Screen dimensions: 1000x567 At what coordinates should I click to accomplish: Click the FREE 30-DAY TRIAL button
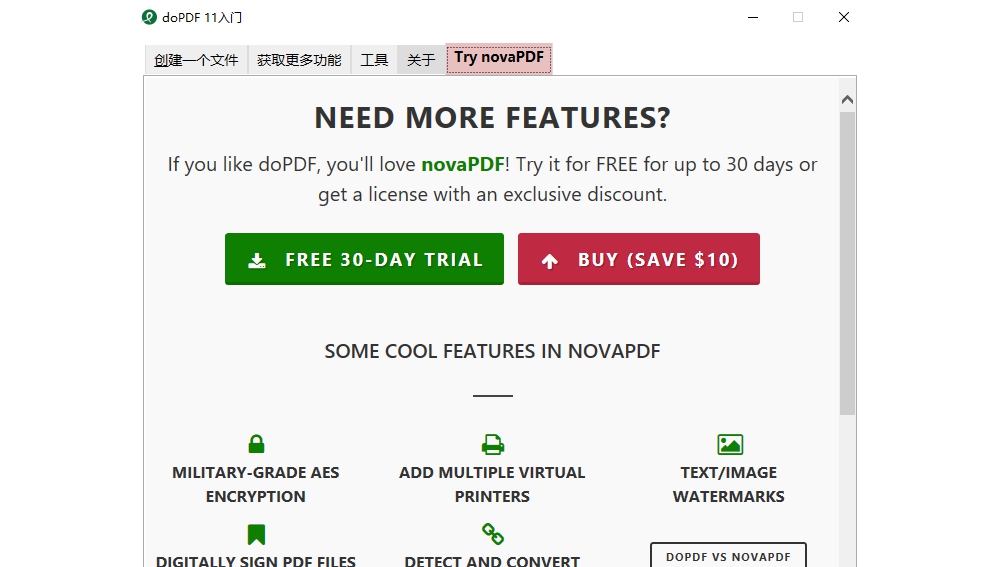point(364,259)
